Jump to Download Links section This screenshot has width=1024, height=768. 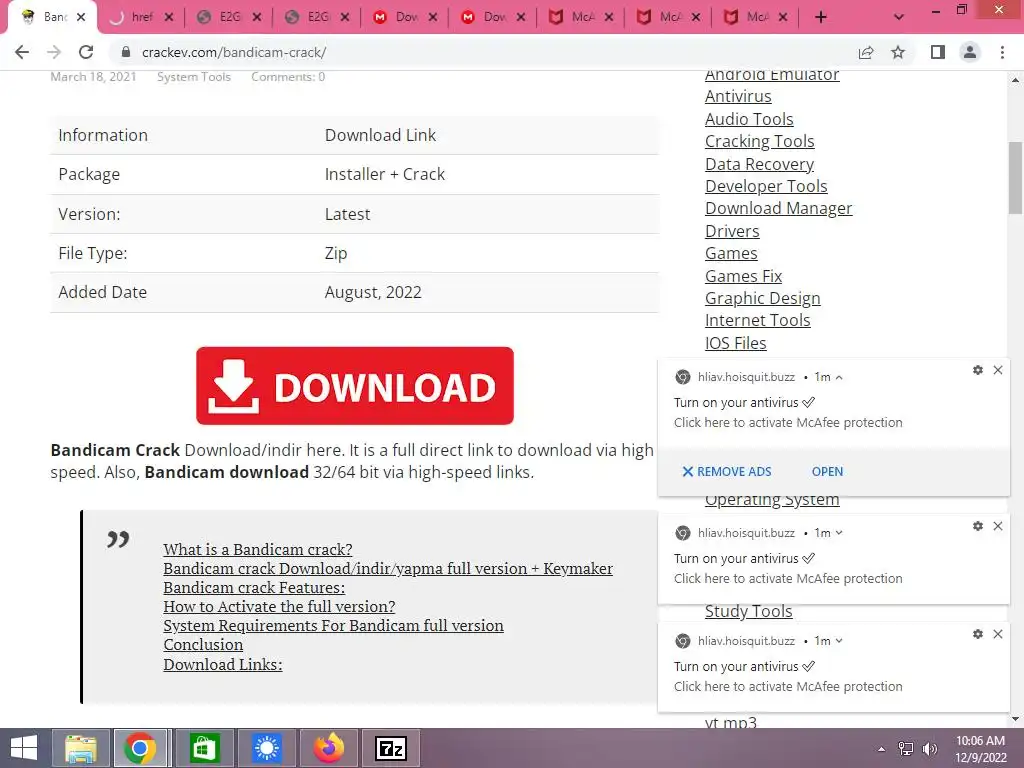tap(223, 665)
